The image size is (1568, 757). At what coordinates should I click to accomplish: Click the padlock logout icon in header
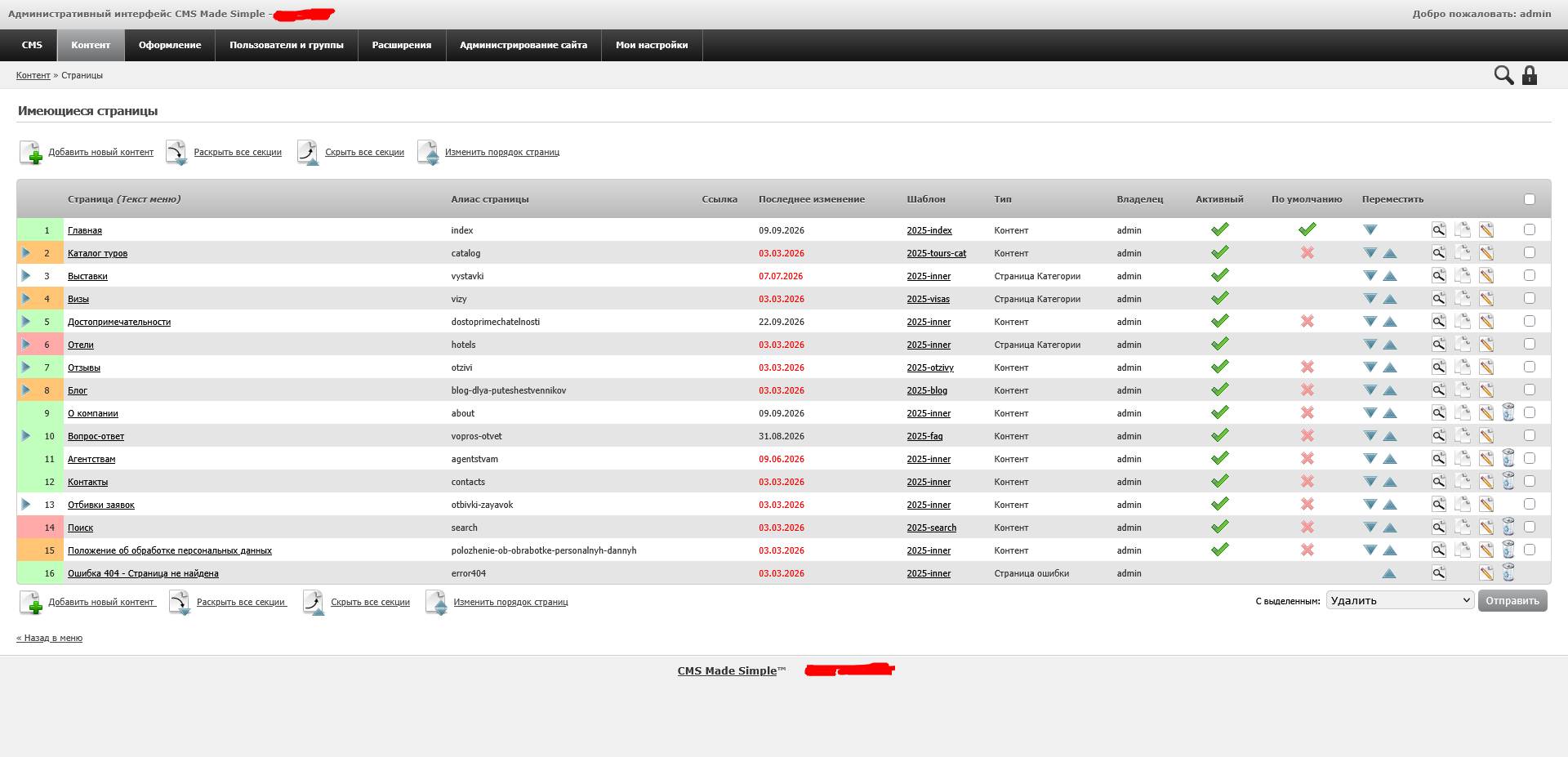click(1530, 75)
